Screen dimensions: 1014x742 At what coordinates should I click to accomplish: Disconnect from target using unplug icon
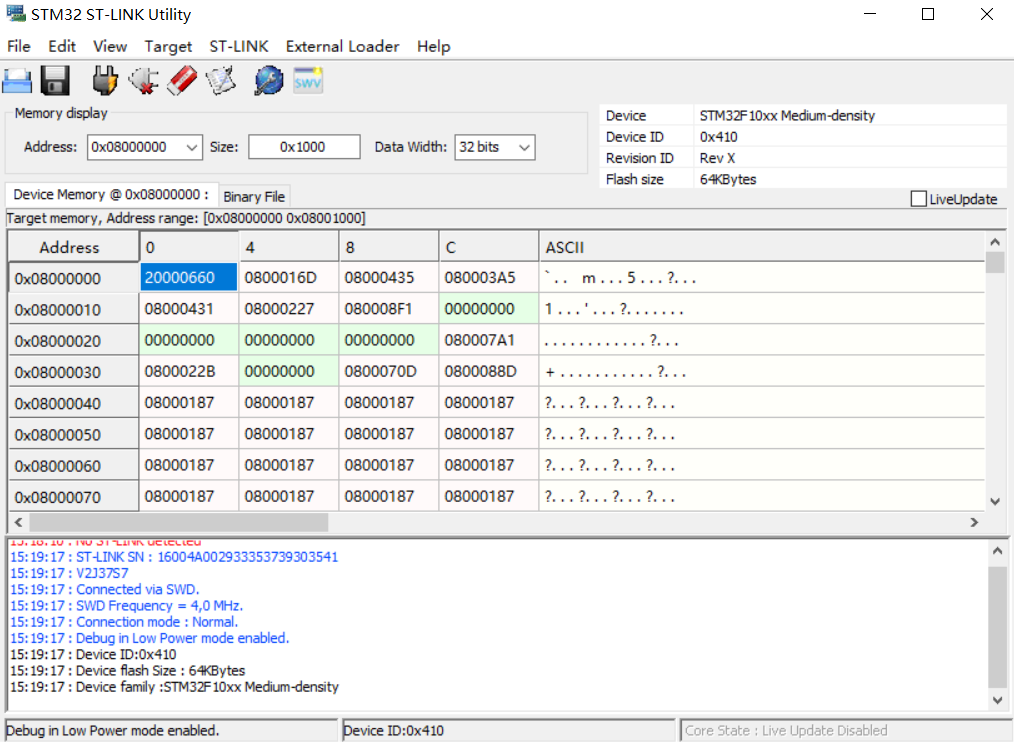click(144, 81)
